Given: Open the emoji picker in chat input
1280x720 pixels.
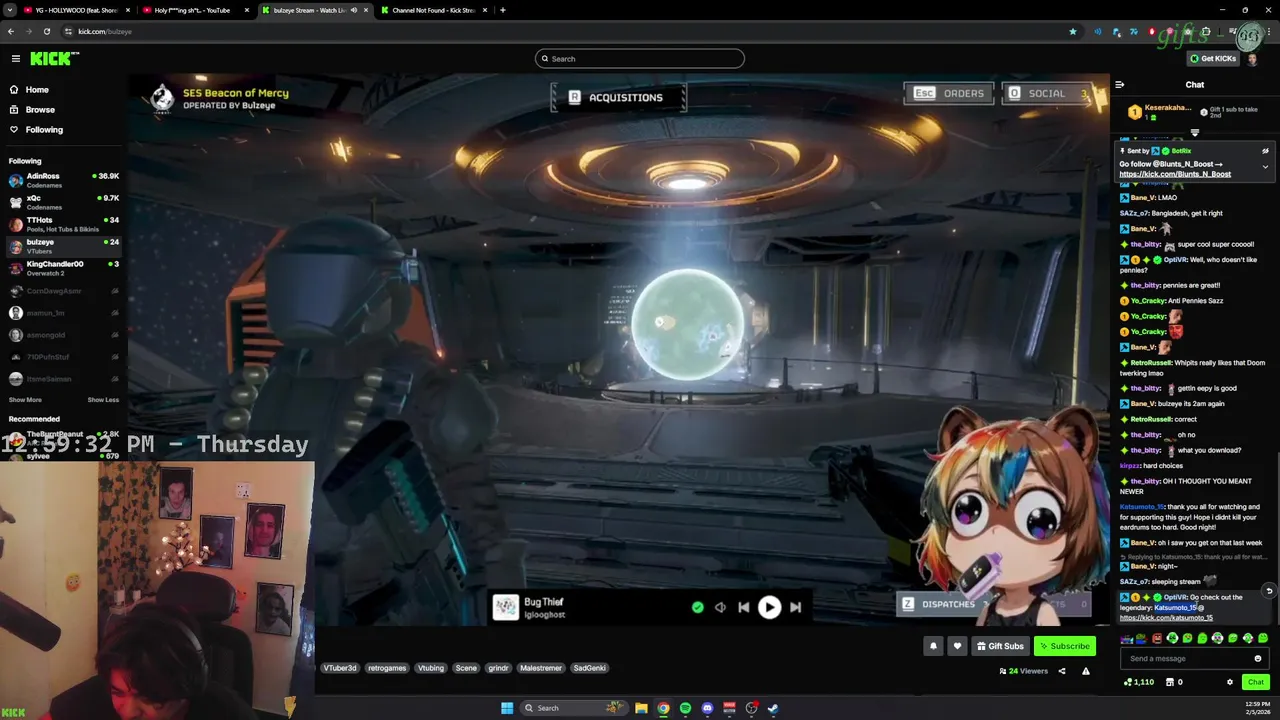Looking at the screenshot, I should click(1258, 658).
